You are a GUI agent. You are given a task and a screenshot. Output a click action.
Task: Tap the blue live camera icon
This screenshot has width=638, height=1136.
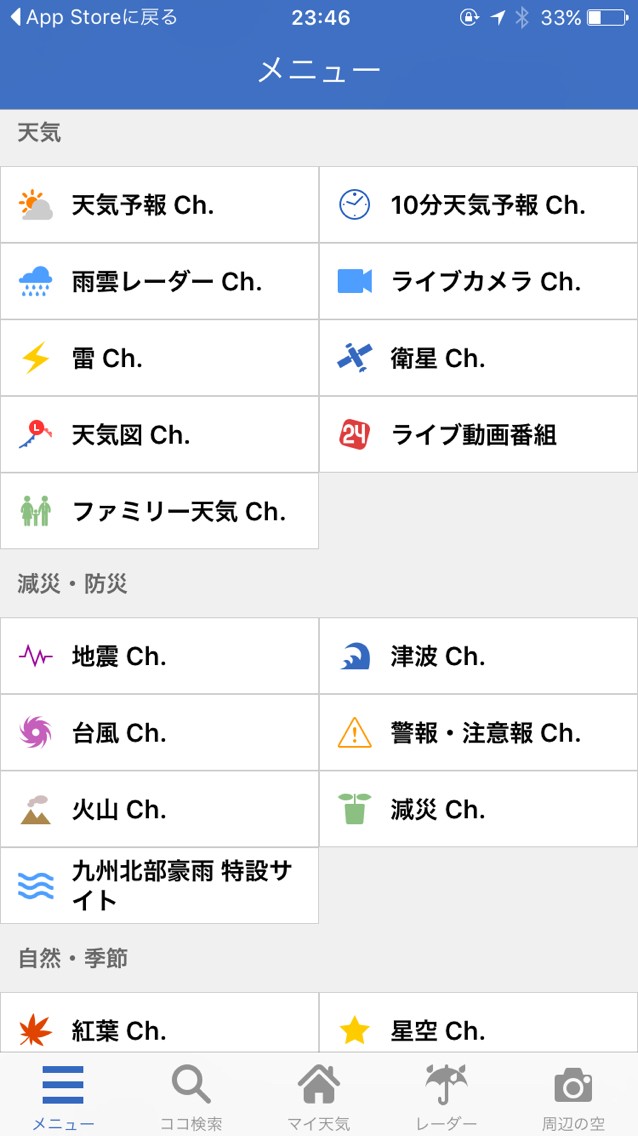(x=354, y=282)
